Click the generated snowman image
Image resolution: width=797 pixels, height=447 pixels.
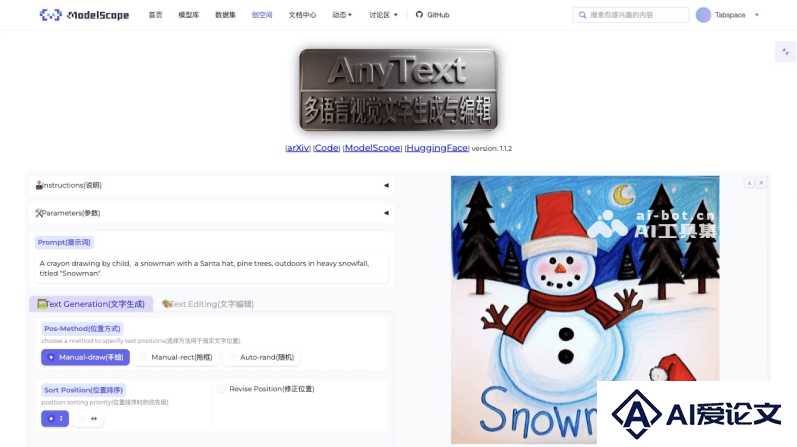coord(585,310)
